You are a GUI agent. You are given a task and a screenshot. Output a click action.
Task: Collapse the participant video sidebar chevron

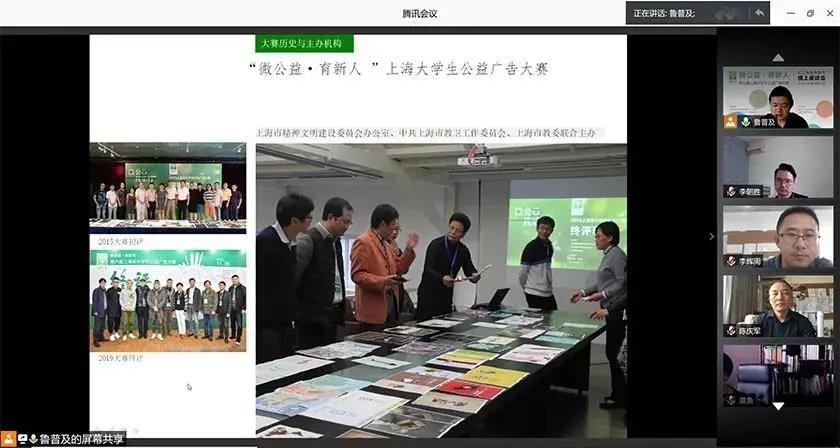pyautogui.click(x=711, y=236)
